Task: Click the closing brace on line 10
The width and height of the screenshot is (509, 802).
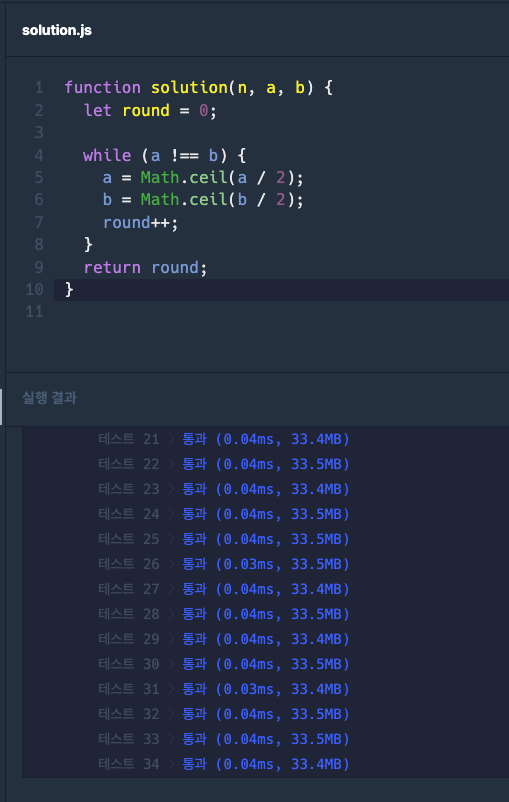Action: pos(69,289)
